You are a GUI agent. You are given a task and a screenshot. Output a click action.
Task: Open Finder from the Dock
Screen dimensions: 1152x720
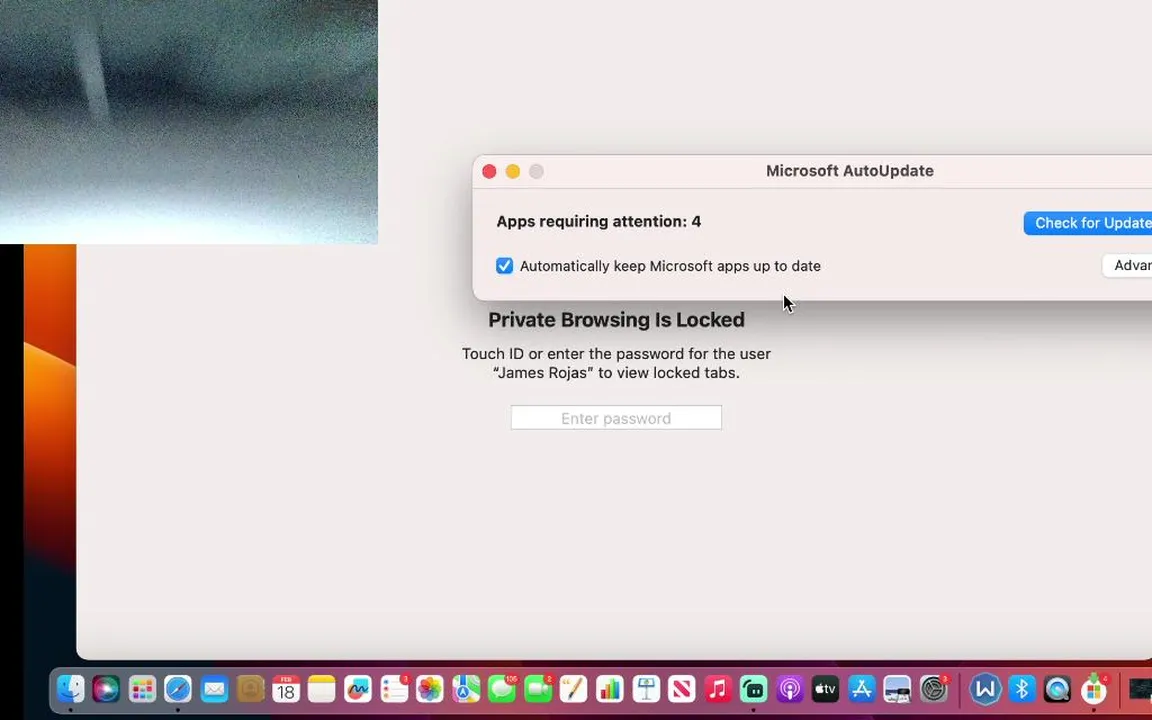[x=71, y=689]
